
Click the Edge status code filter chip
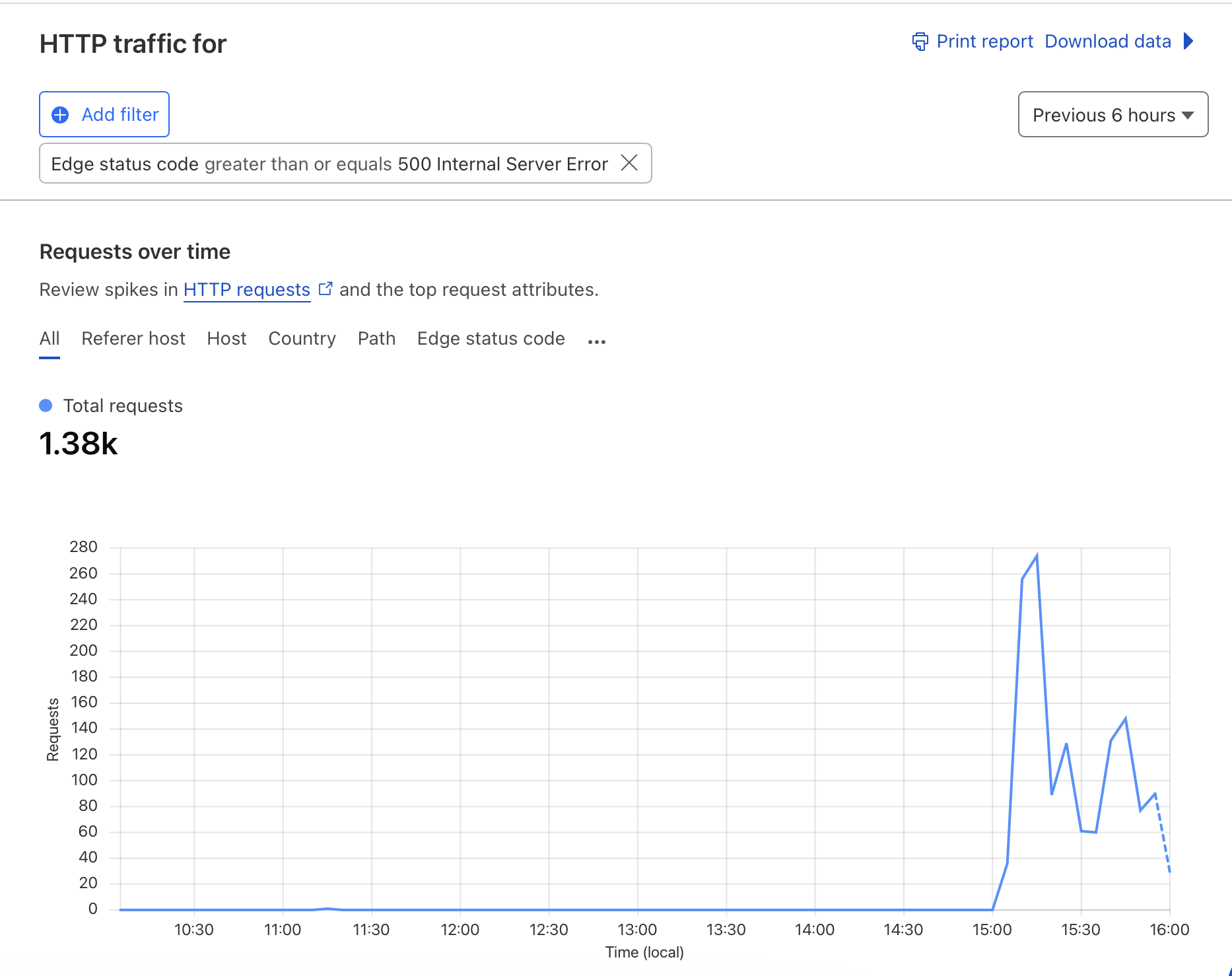(x=329, y=164)
